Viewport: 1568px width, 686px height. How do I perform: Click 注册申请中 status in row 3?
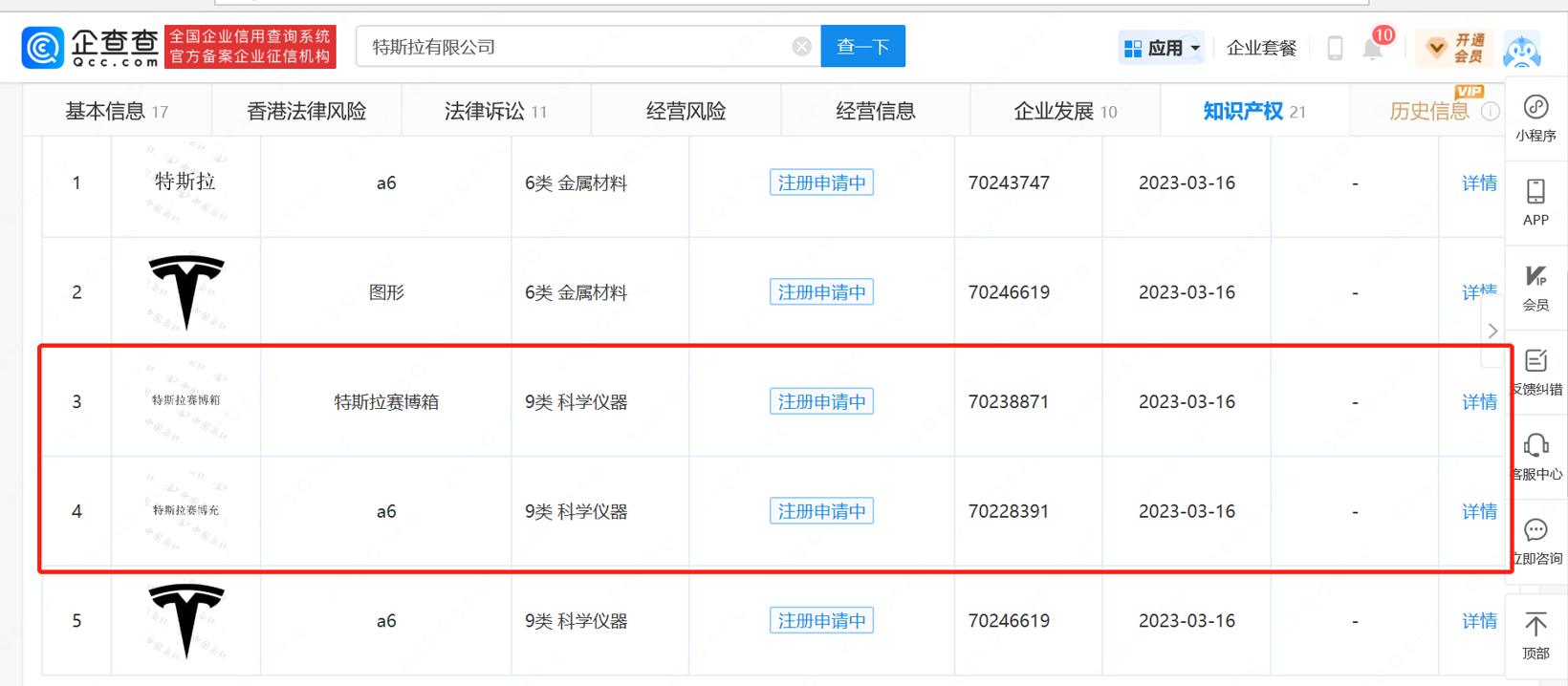[821, 402]
